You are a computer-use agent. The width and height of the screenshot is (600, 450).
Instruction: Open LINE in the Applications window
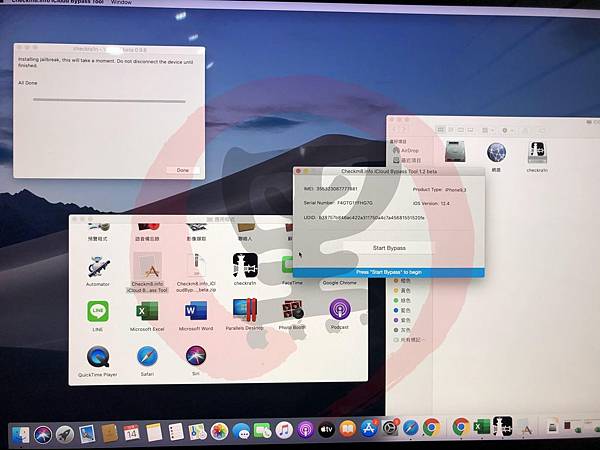tap(98, 311)
